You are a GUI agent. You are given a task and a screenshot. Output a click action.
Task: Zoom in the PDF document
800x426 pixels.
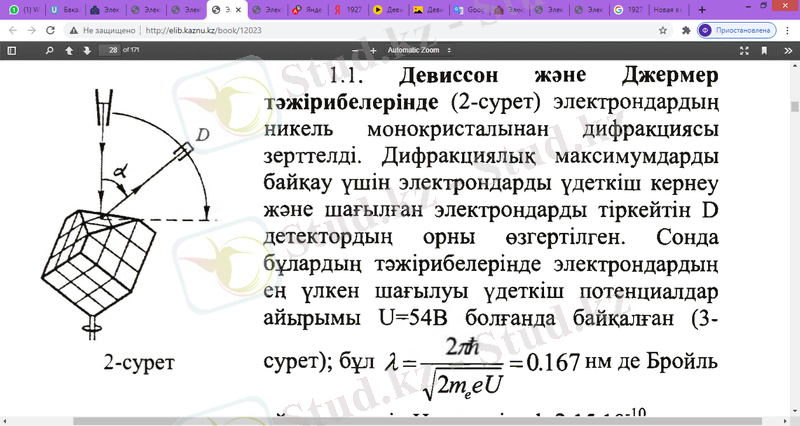[x=371, y=49]
